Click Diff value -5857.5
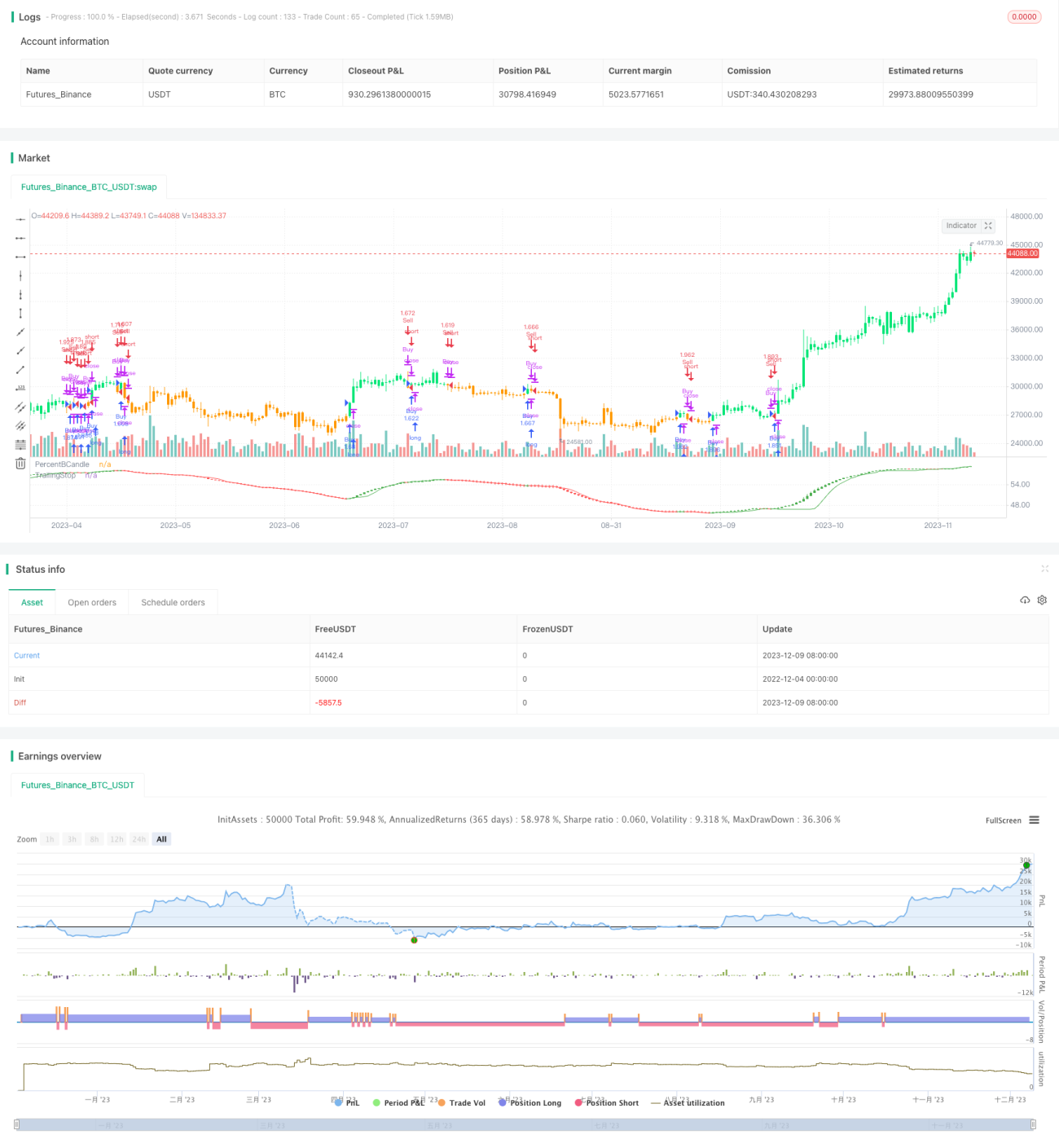 pos(328,702)
